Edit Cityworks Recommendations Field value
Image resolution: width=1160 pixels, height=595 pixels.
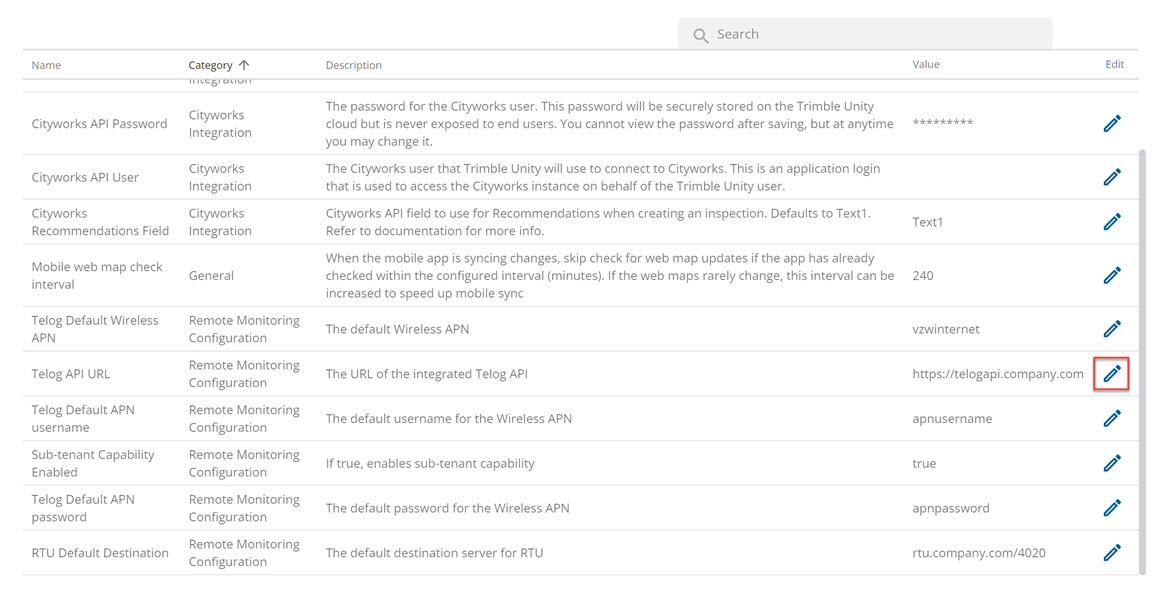click(x=1112, y=222)
